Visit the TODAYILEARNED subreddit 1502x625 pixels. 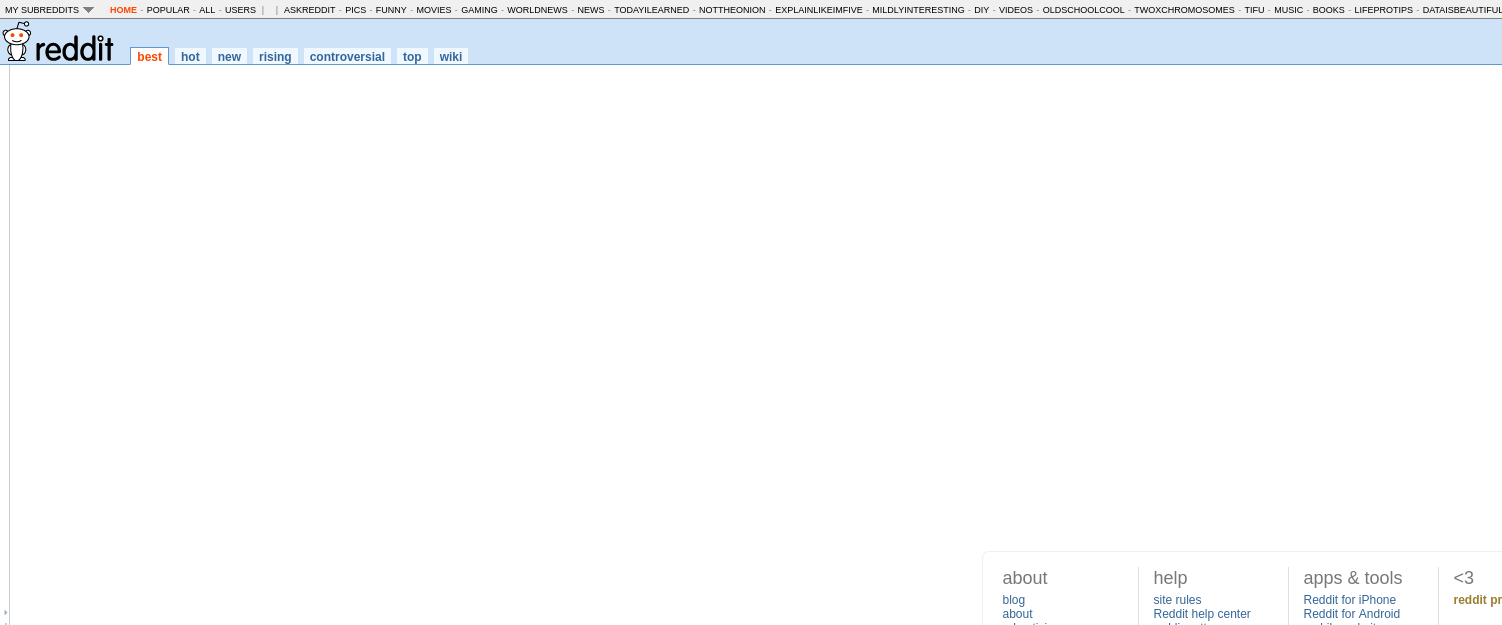(x=652, y=10)
